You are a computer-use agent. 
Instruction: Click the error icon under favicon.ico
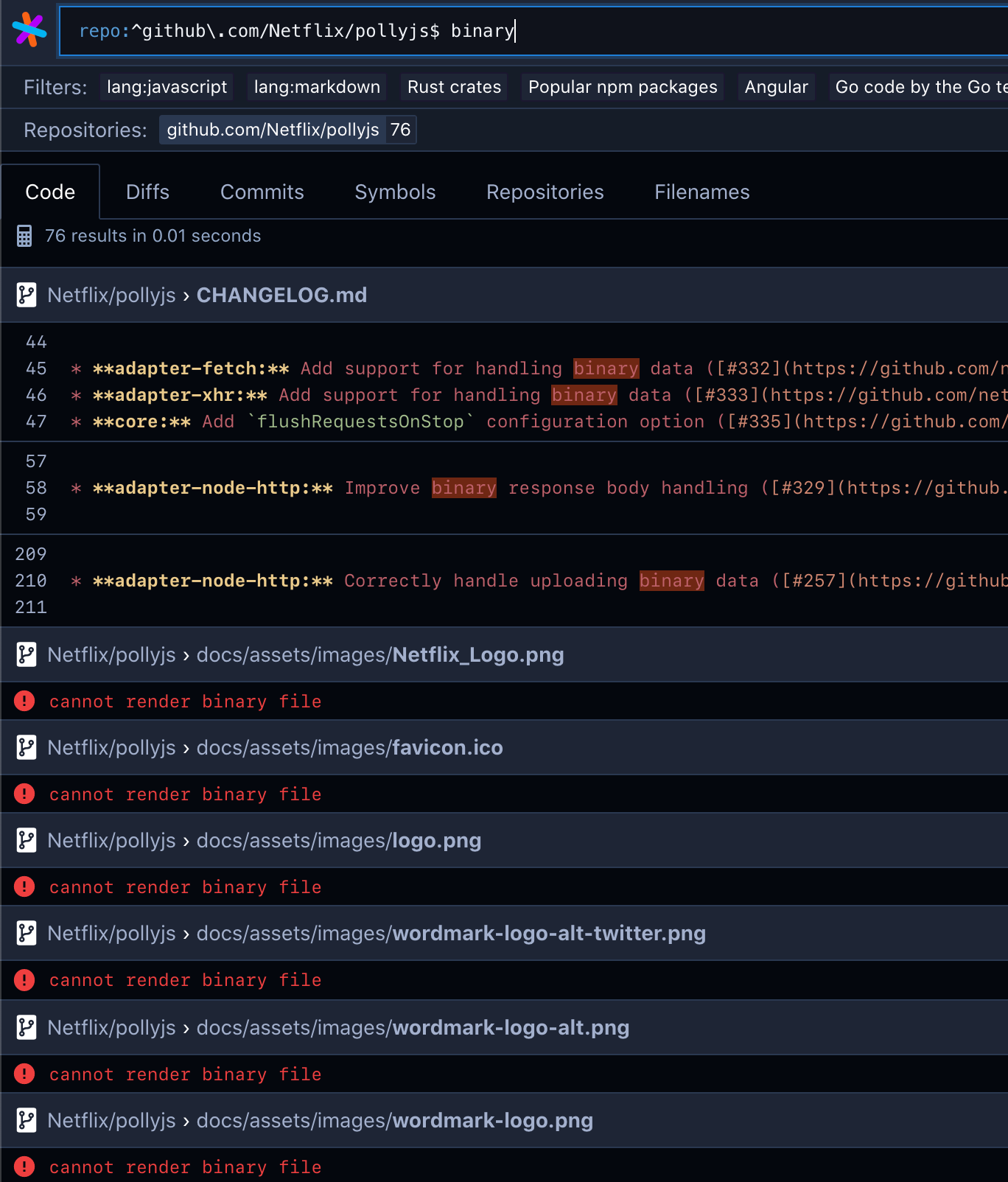24,794
